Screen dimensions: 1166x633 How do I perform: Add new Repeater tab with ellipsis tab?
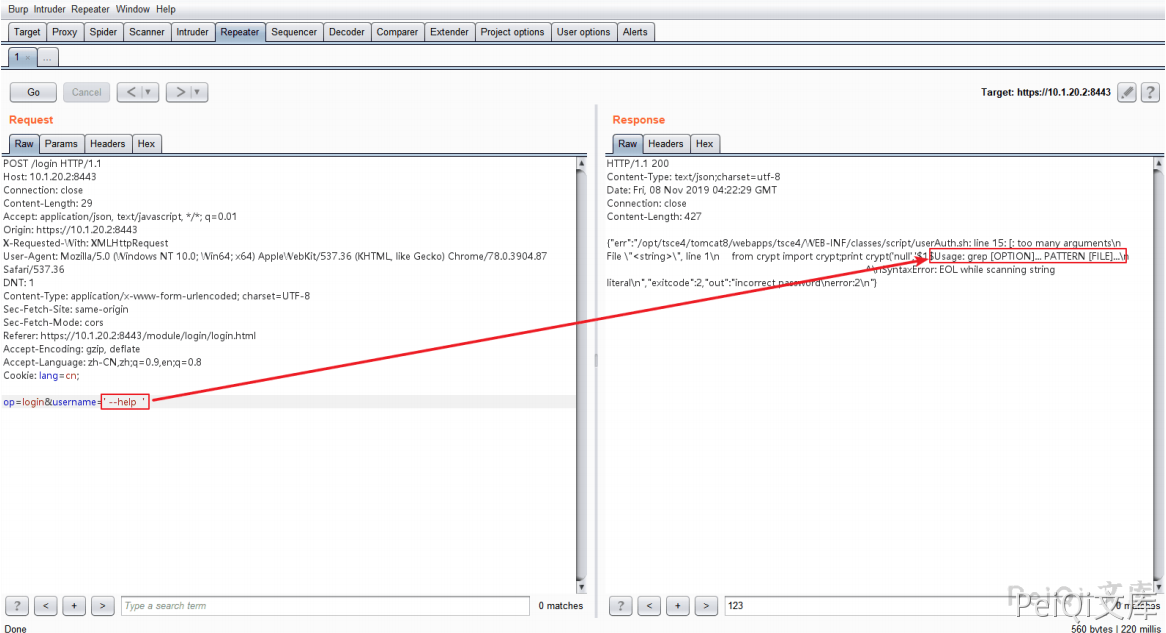pos(48,58)
